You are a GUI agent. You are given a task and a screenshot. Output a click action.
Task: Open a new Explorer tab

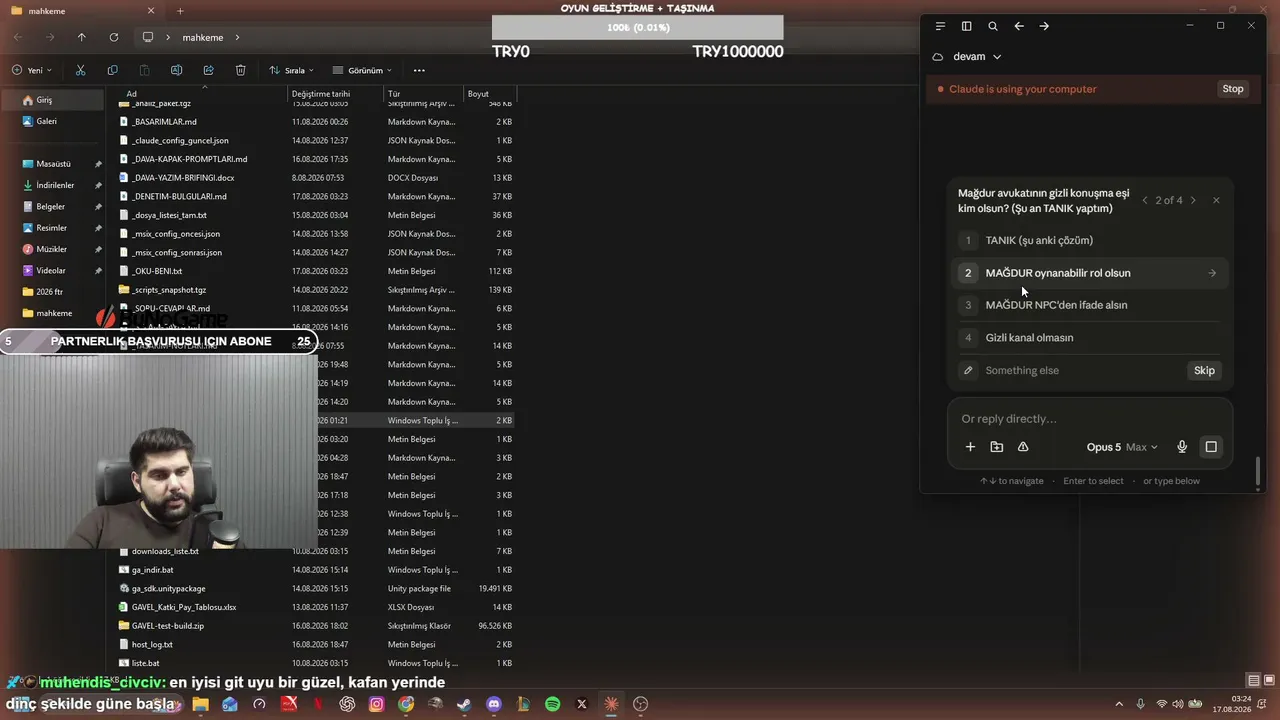coord(180,11)
